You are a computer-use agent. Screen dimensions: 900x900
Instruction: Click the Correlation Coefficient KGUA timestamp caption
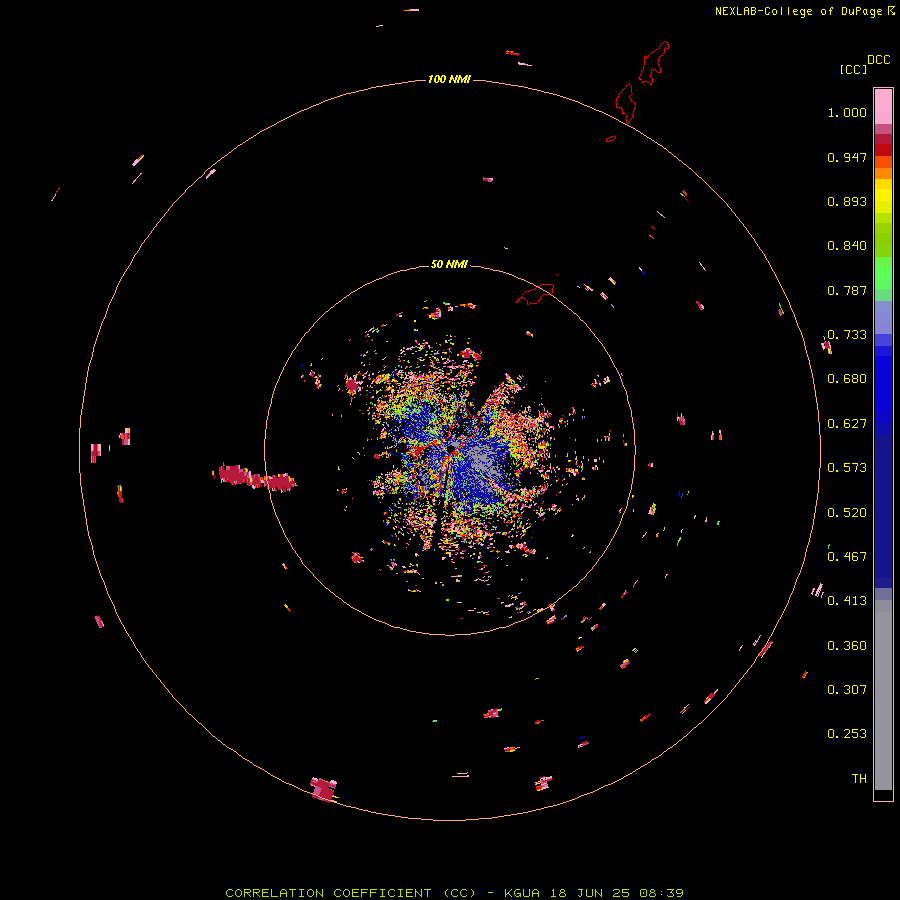coord(454,893)
